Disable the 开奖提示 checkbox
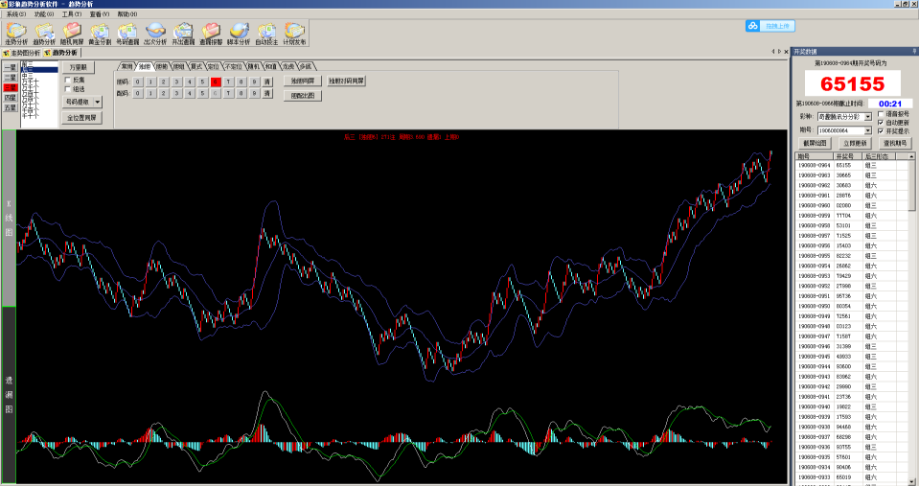 880,130
